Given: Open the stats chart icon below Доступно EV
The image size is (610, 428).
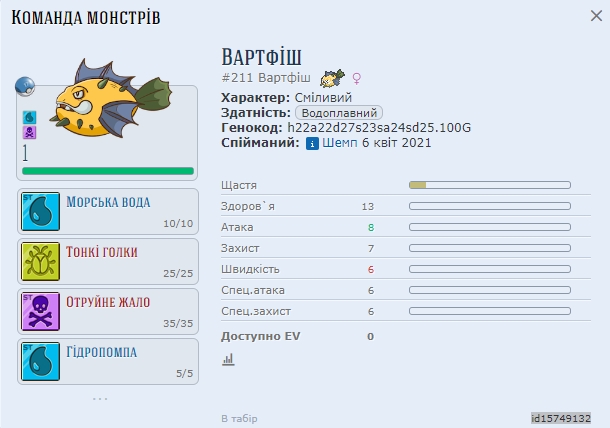Looking at the screenshot, I should [x=228, y=359].
